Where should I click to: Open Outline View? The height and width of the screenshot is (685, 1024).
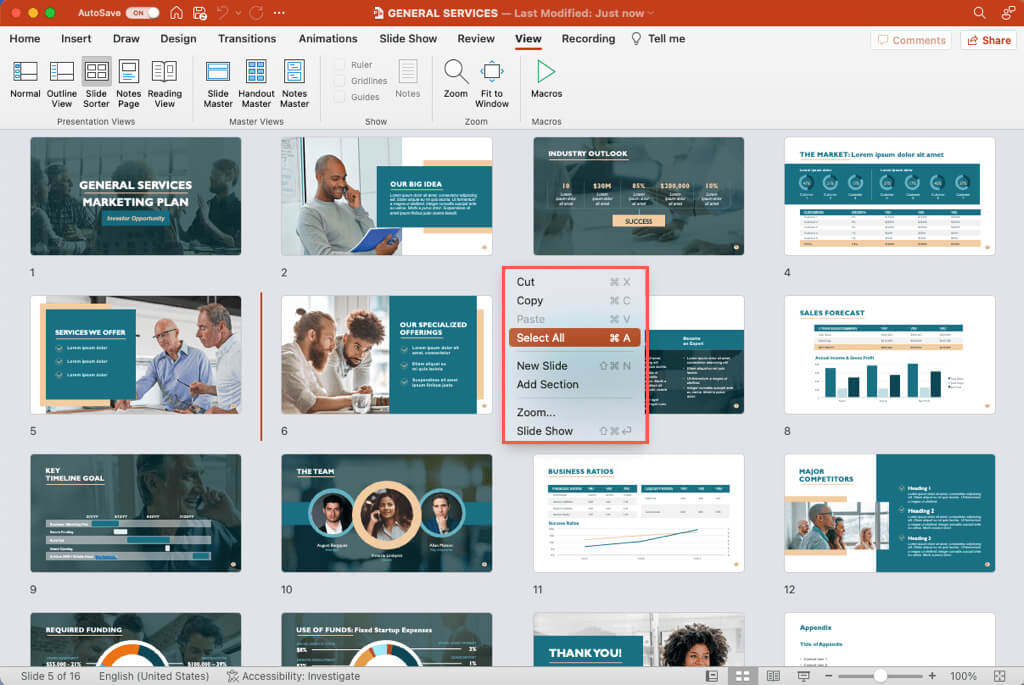click(x=61, y=84)
